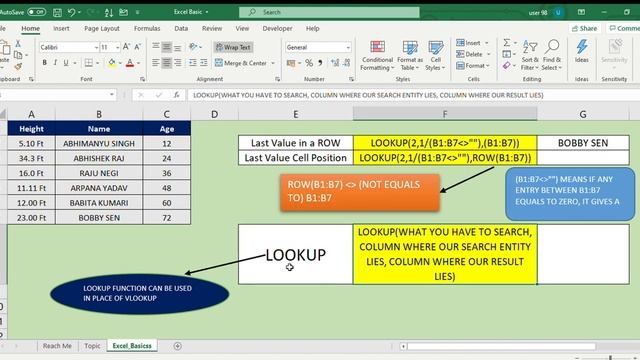Click the Clear eraser icon
640x360 pixels.
click(507, 65)
